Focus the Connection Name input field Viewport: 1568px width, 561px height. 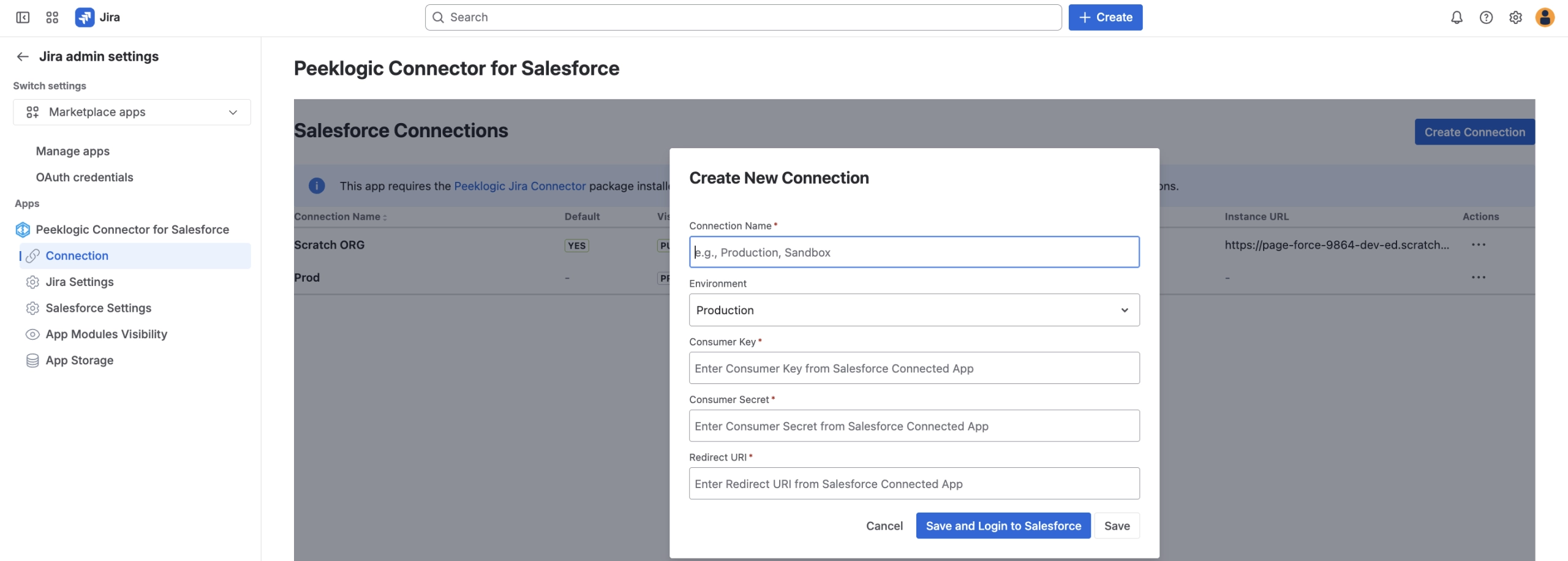coord(914,252)
